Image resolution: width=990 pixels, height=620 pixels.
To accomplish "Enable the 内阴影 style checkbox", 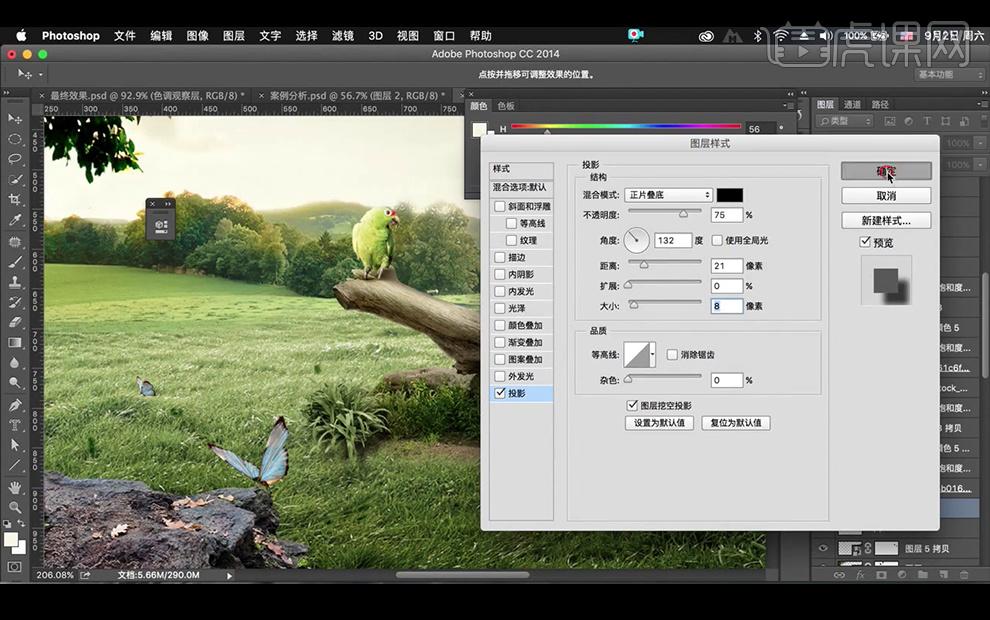I will pos(500,275).
